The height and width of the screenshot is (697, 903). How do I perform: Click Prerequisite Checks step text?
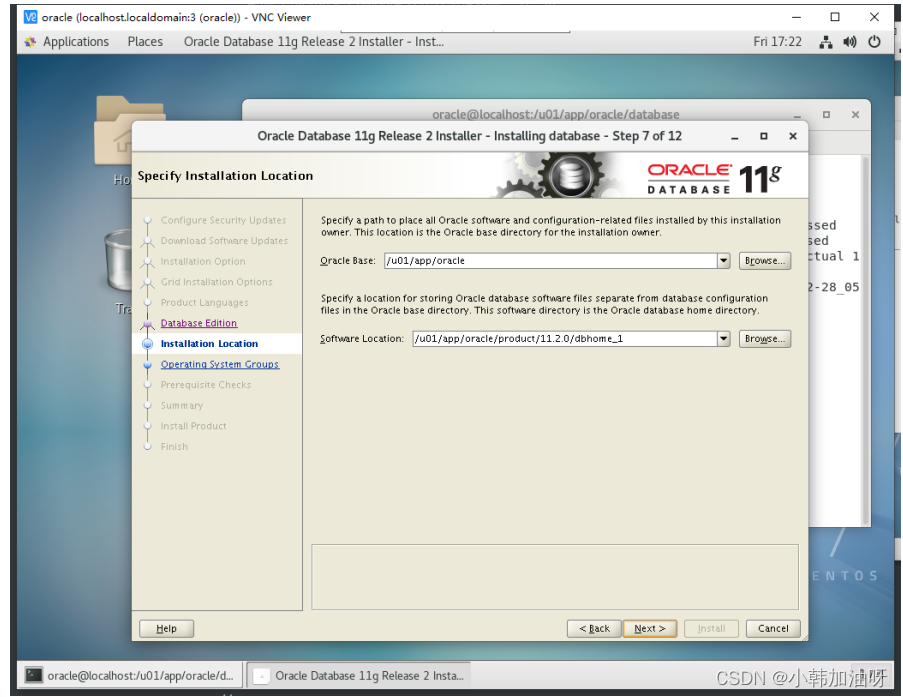click(x=206, y=385)
